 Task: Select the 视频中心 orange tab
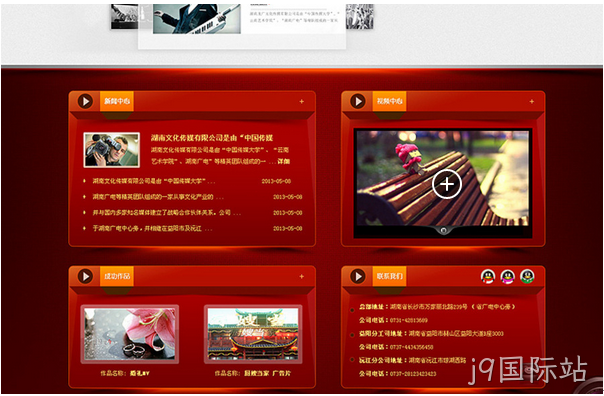click(x=389, y=101)
